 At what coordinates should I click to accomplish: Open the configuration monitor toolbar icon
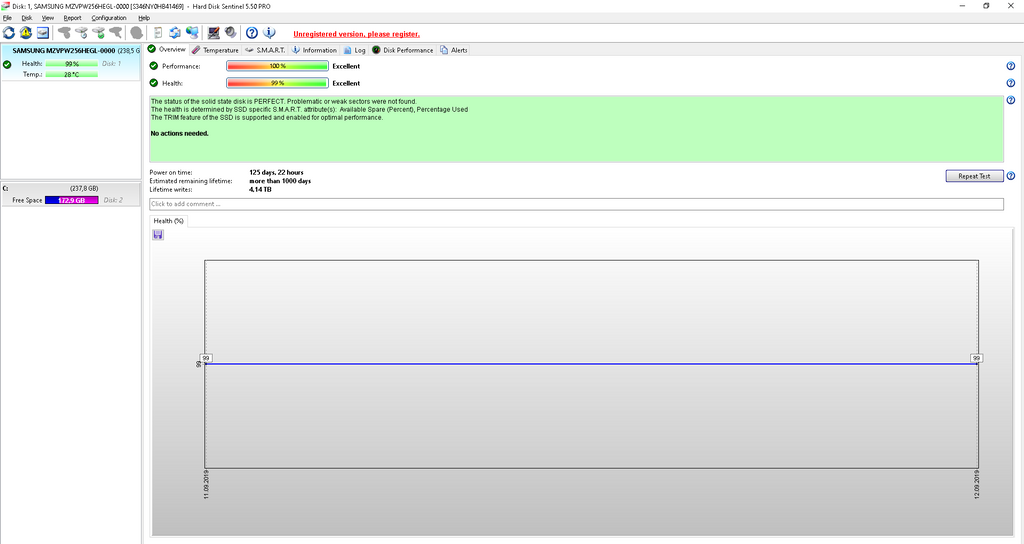tap(214, 33)
